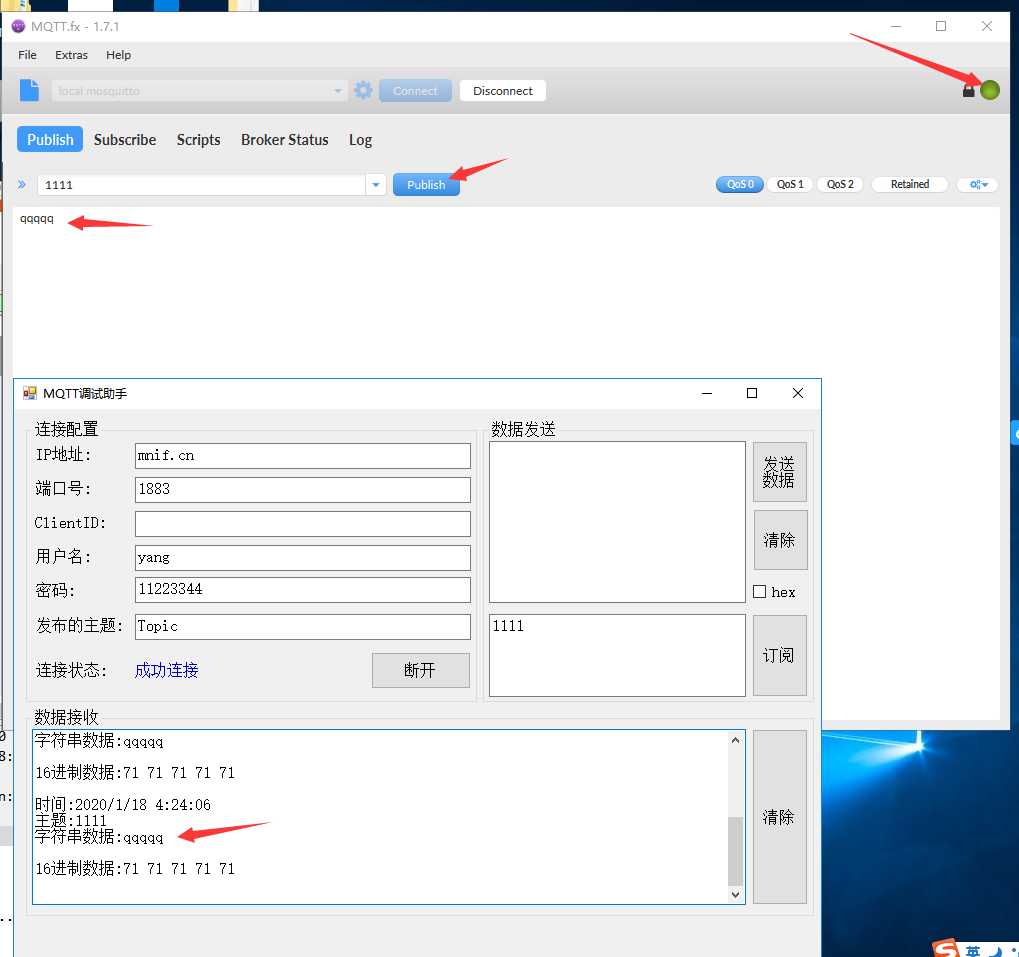Click the subscribe topic box containing 1111

click(x=617, y=655)
